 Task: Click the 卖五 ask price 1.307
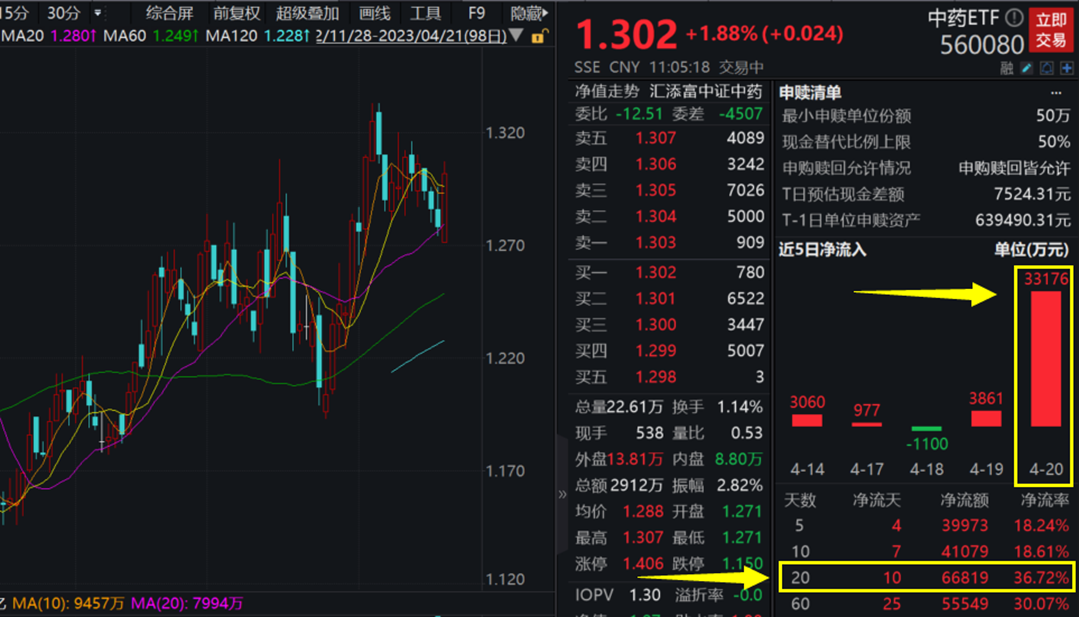coord(655,138)
